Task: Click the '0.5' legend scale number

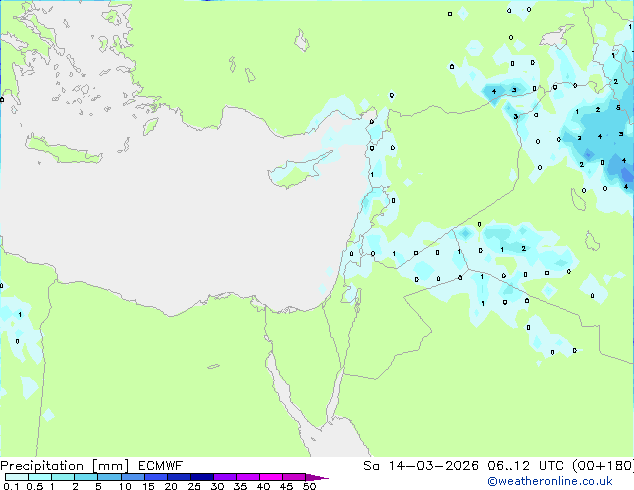Action: tap(35, 486)
